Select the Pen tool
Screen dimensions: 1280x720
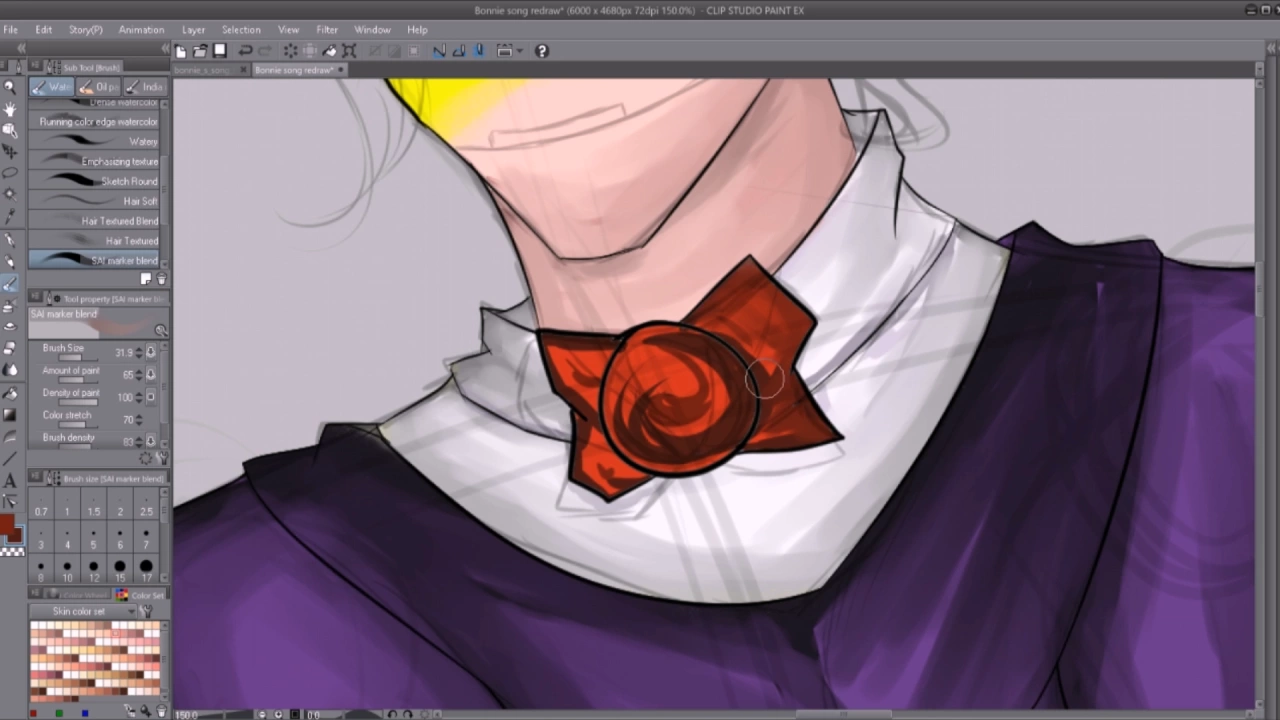(10, 241)
